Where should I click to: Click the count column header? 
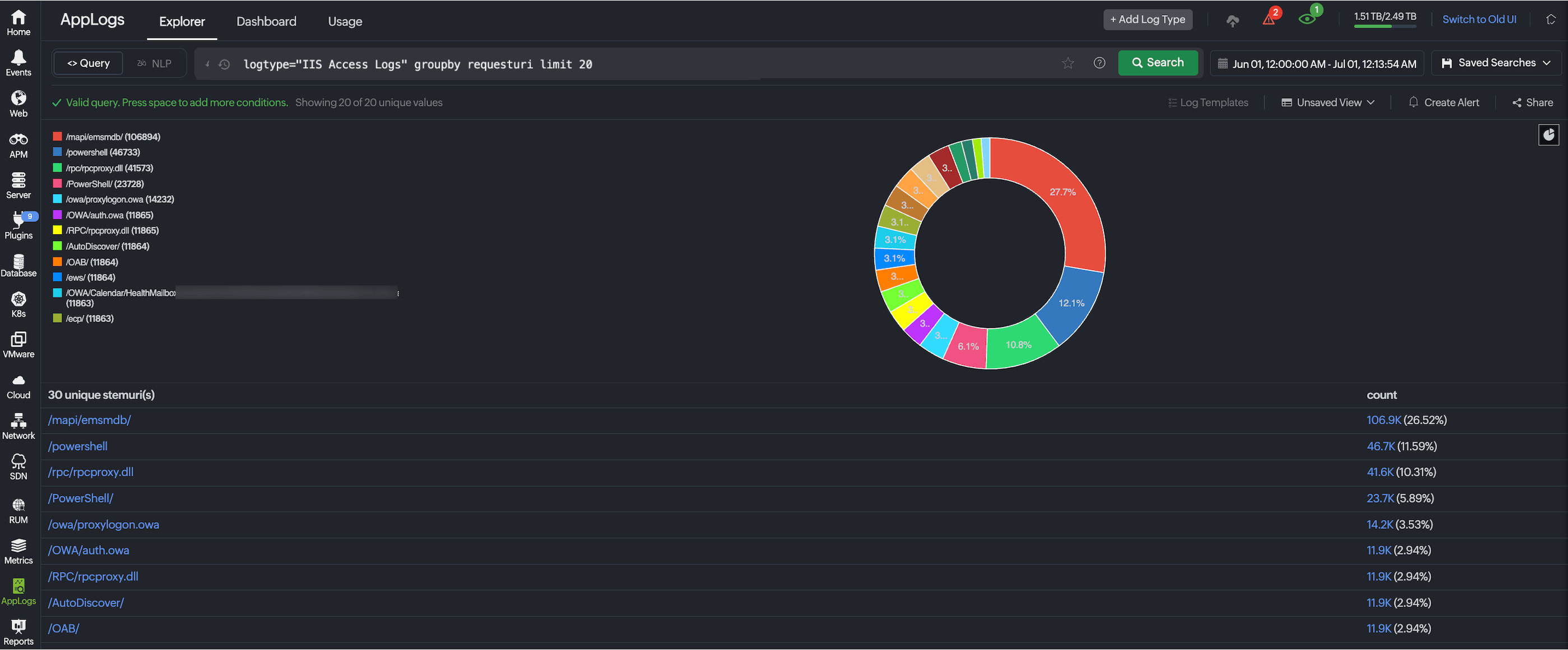pyautogui.click(x=1381, y=394)
